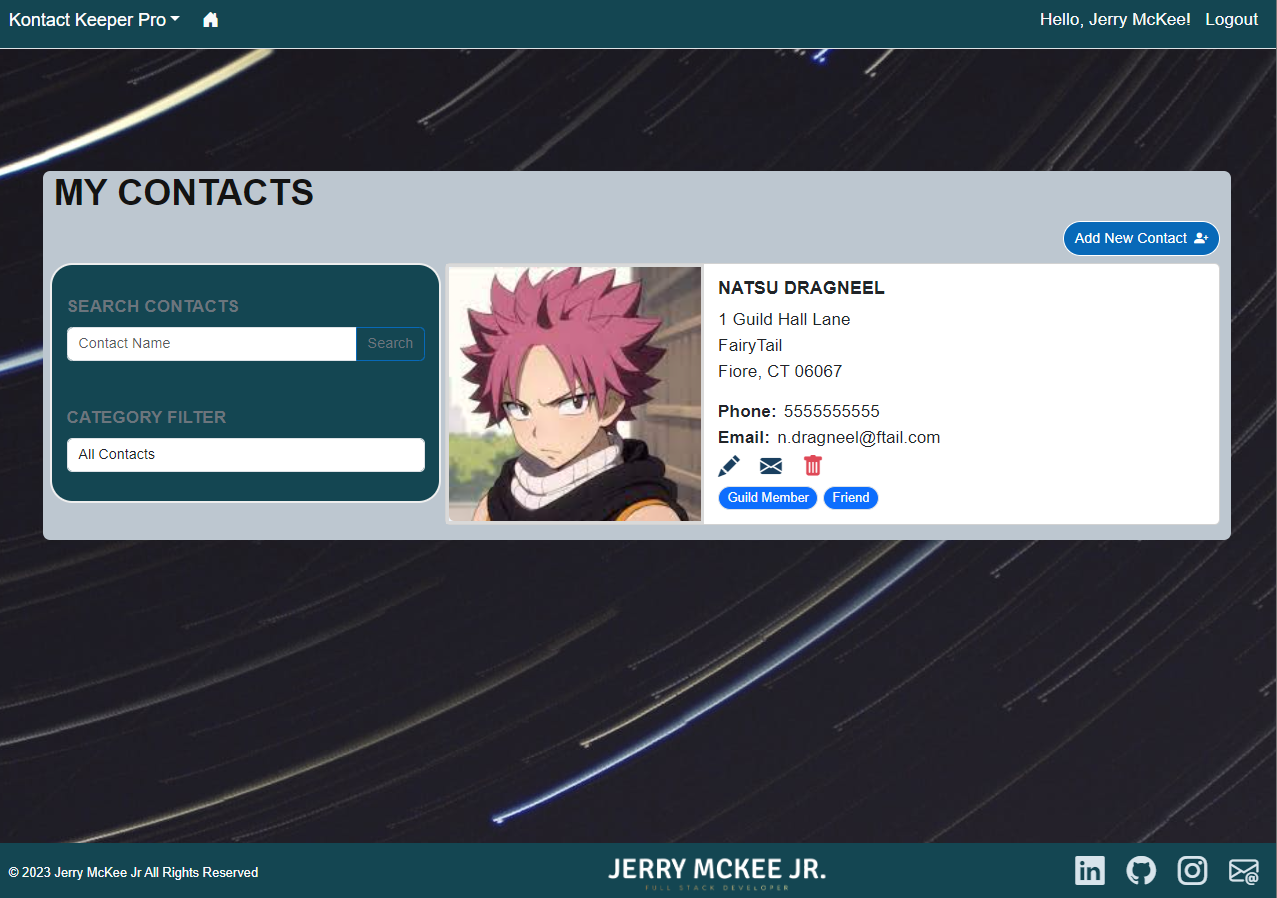The height and width of the screenshot is (898, 1277).
Task: Click the NATSU DRAGNEEL contact name
Action: tap(801, 289)
